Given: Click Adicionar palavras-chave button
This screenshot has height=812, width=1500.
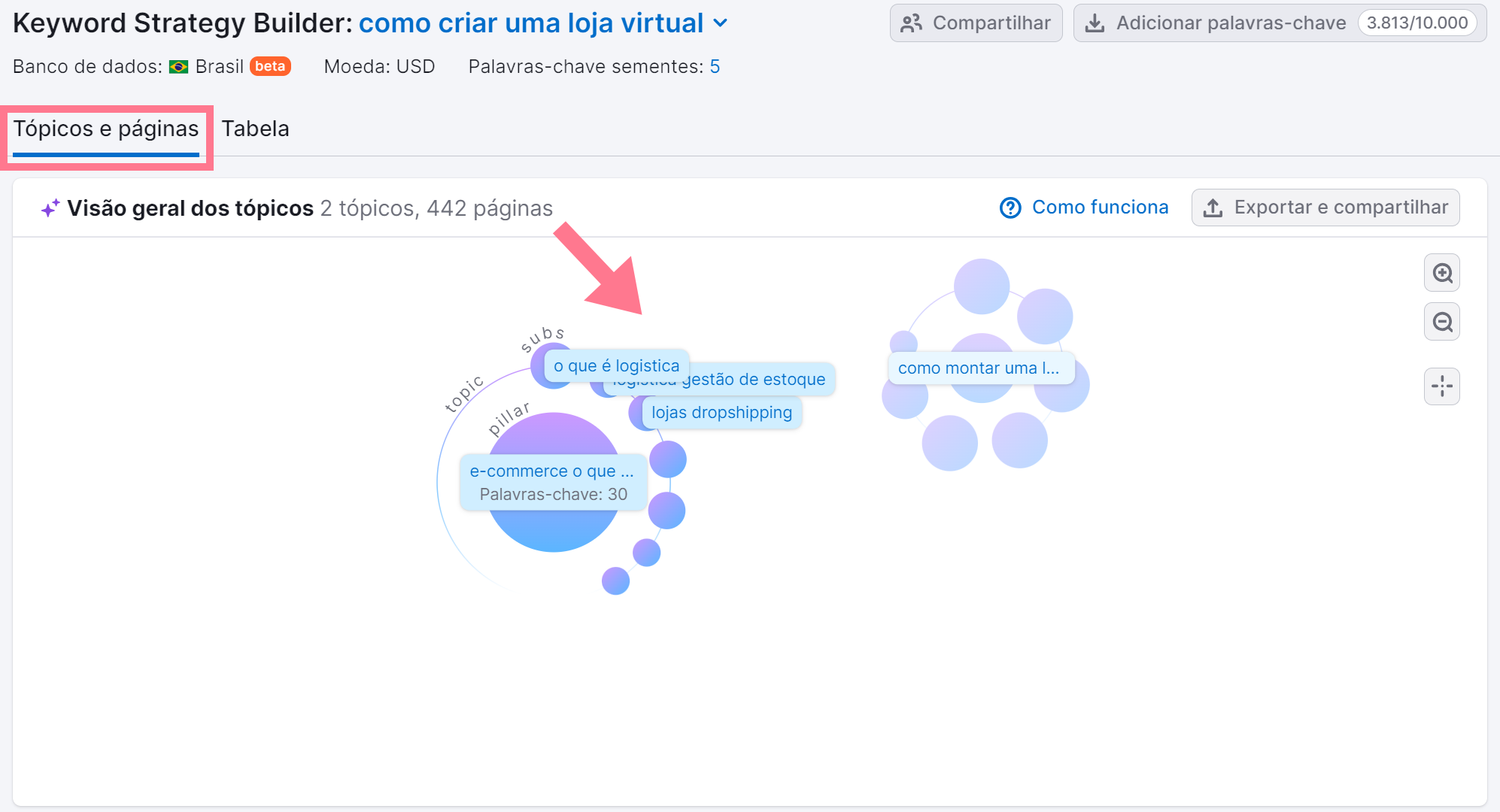Looking at the screenshot, I should [1280, 23].
